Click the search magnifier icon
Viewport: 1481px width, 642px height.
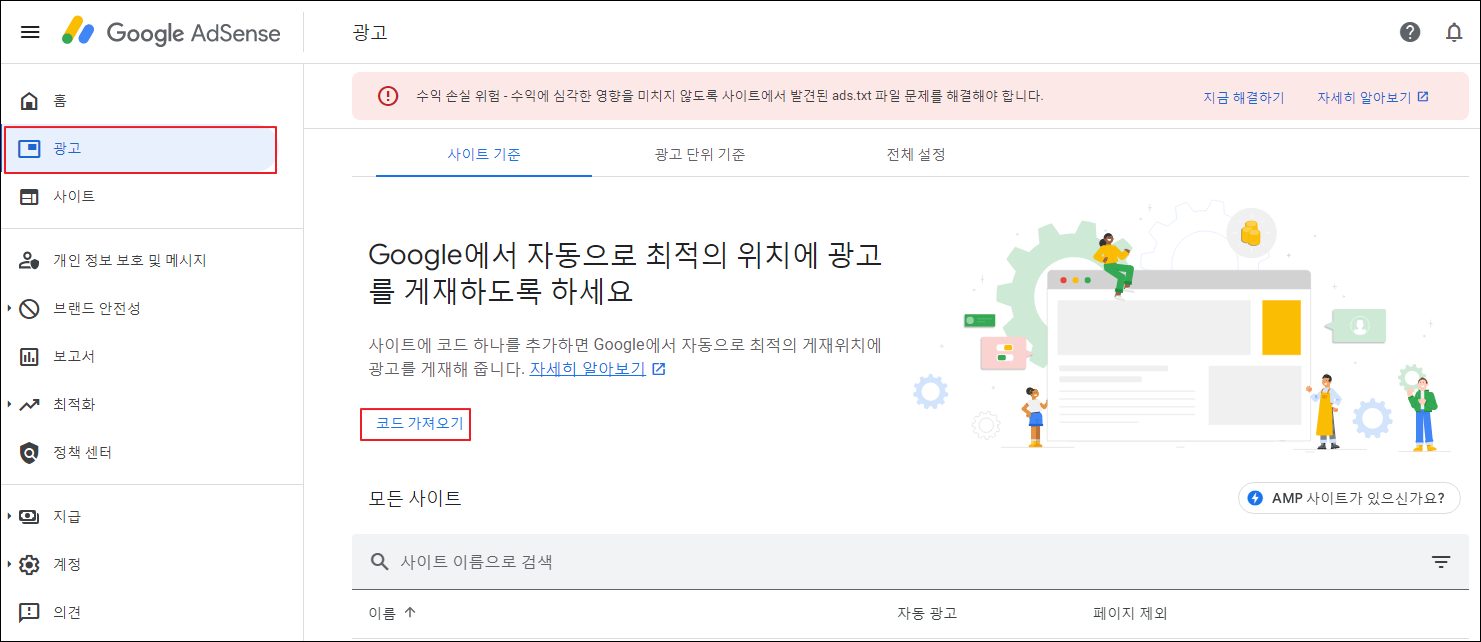click(380, 562)
